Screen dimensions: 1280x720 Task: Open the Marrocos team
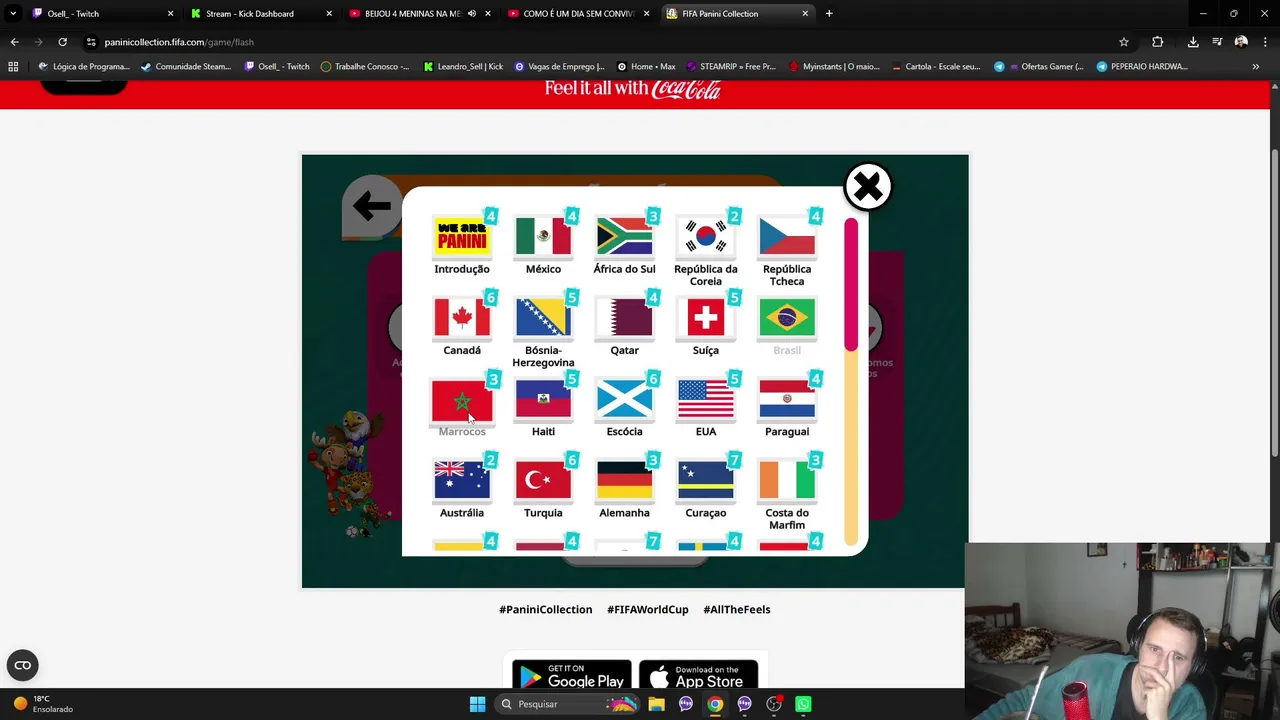462,400
